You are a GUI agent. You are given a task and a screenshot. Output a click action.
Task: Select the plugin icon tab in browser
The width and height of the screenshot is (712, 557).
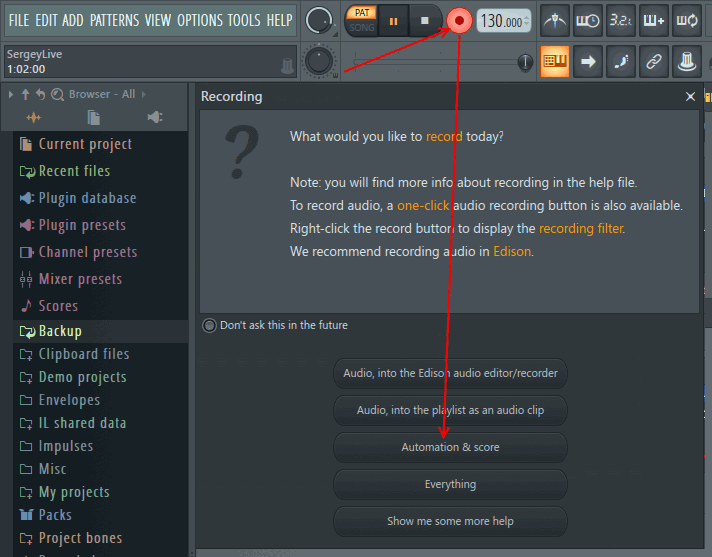point(154,118)
